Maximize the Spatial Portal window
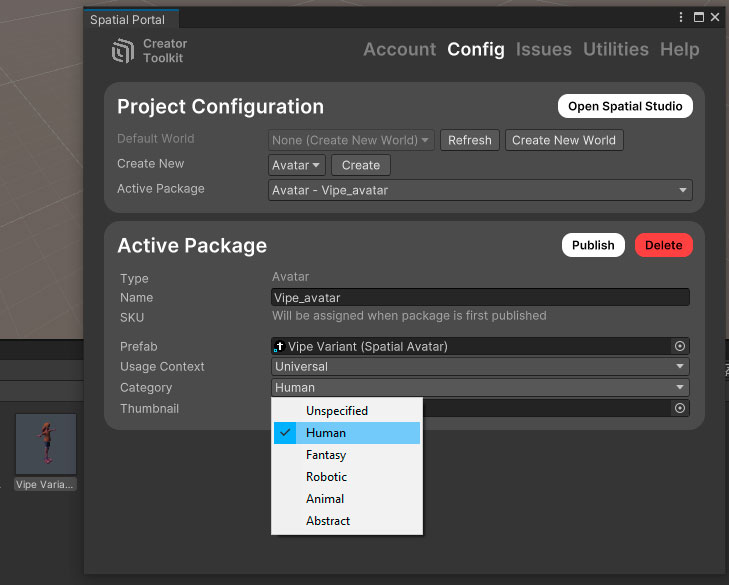 [699, 17]
